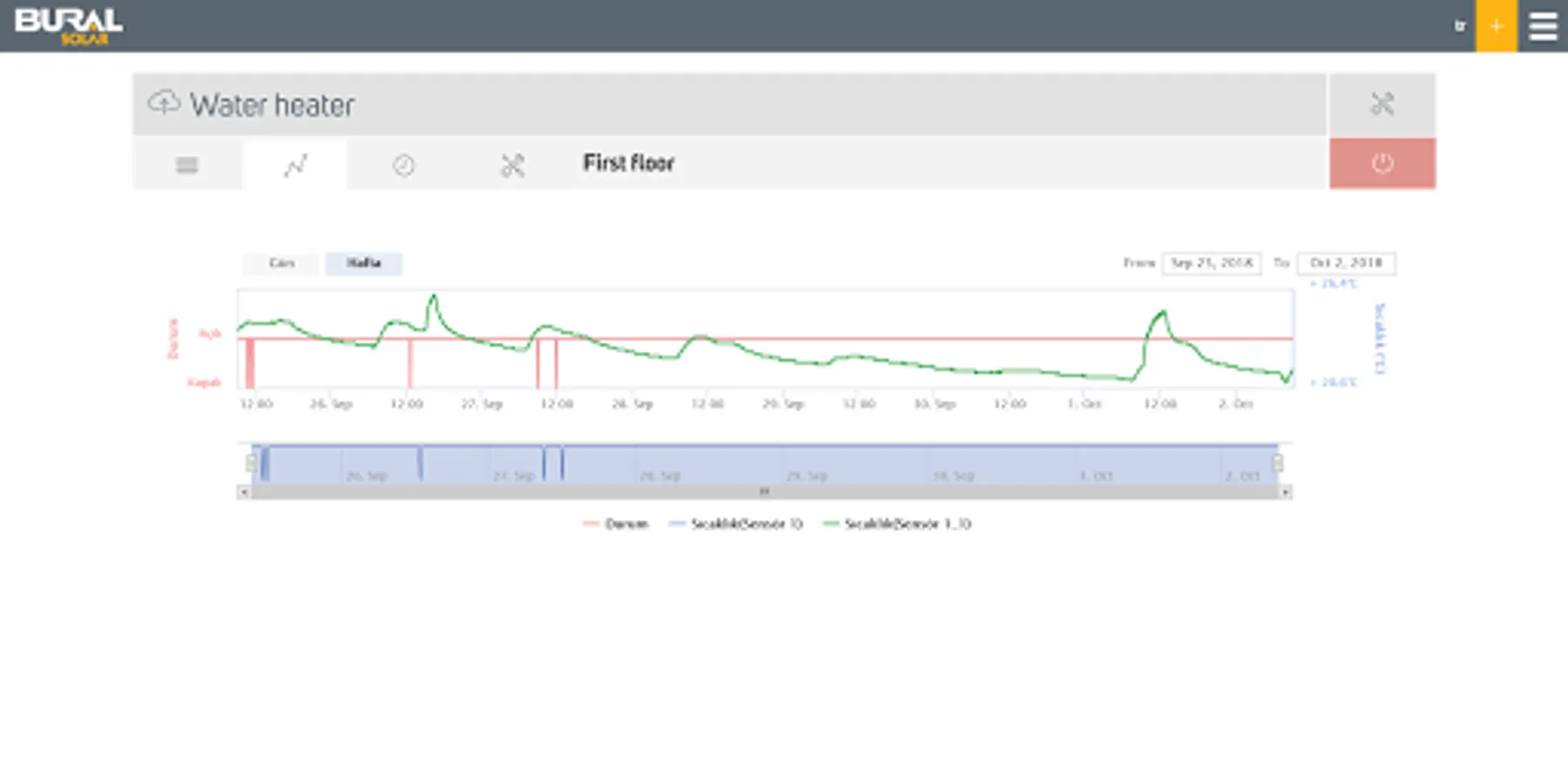
Task: Click the navigator scrollbar left arrow
Action: (244, 492)
